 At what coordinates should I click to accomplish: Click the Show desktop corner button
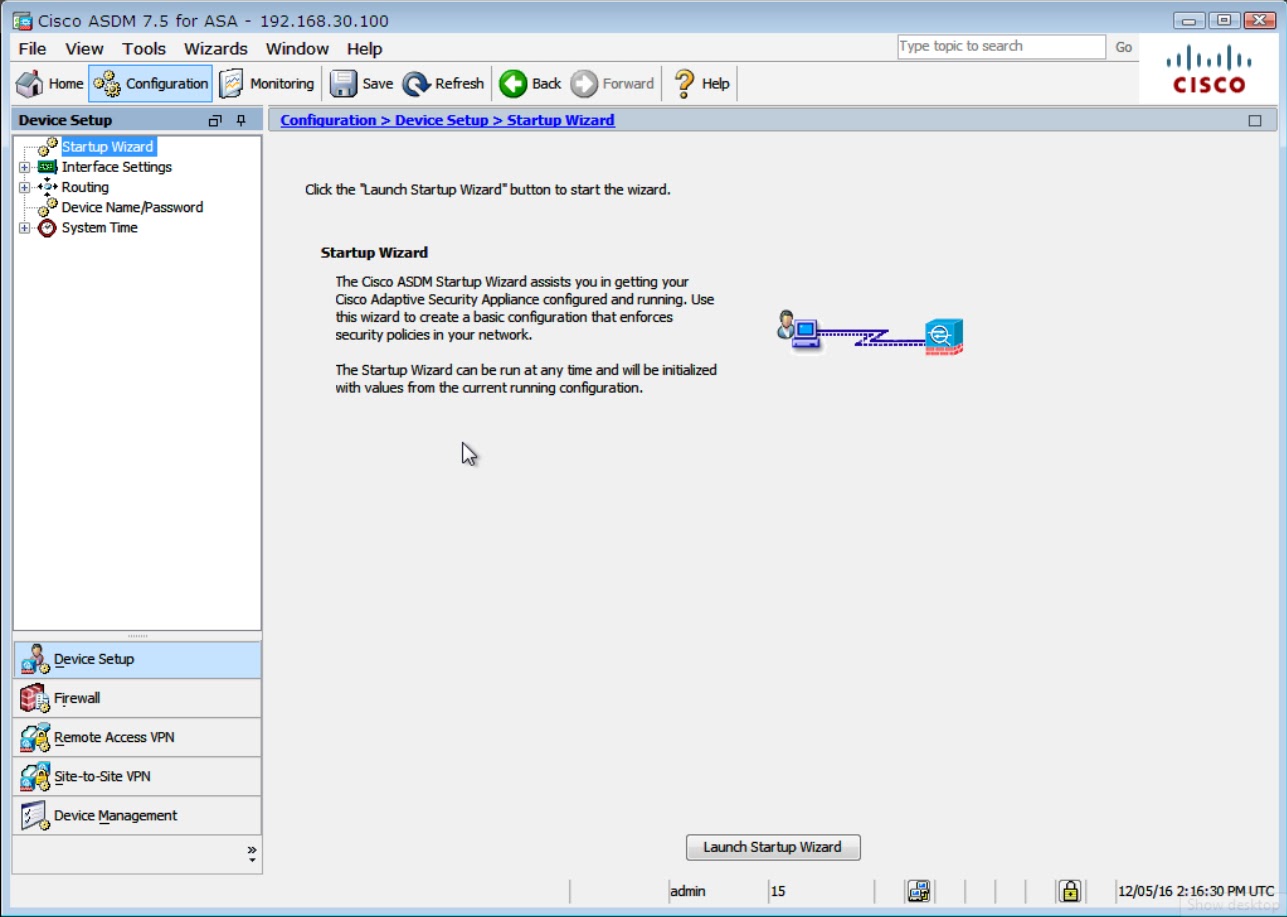tap(1232, 904)
